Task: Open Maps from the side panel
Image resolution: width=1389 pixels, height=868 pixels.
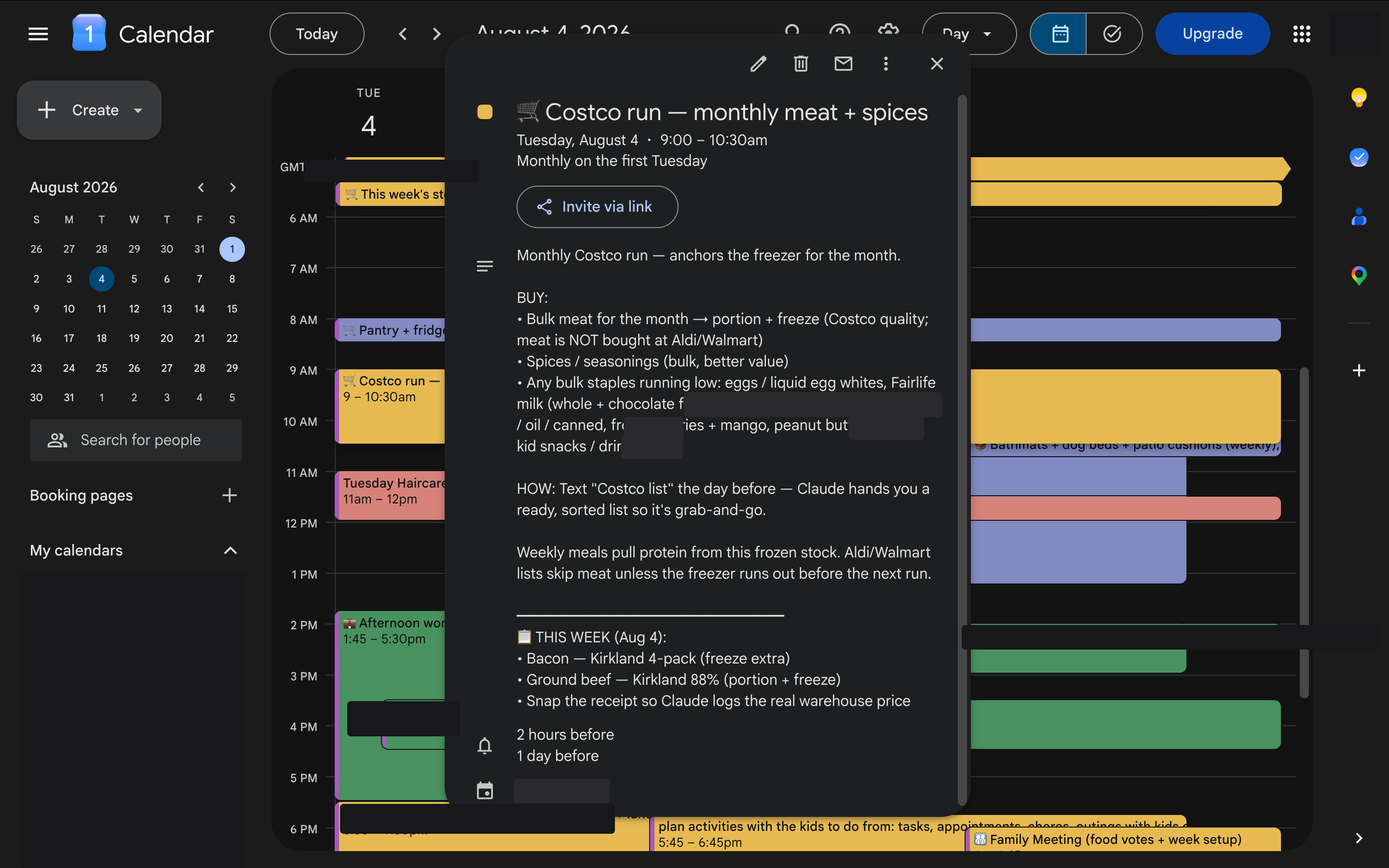Action: click(1359, 276)
